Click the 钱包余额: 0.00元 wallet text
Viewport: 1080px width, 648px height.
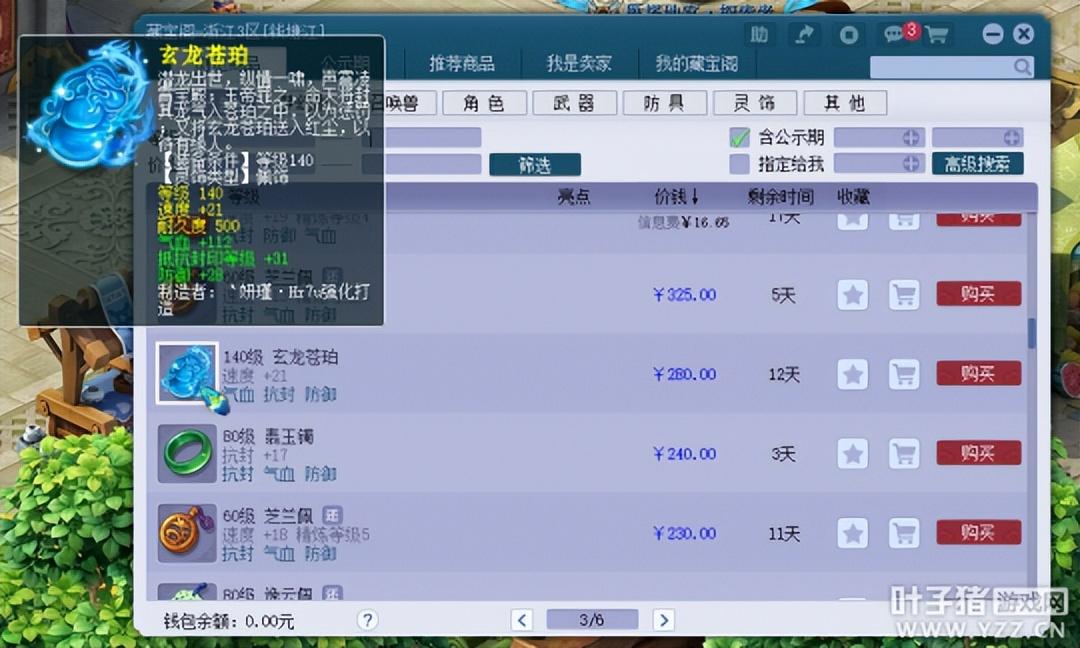[229, 621]
